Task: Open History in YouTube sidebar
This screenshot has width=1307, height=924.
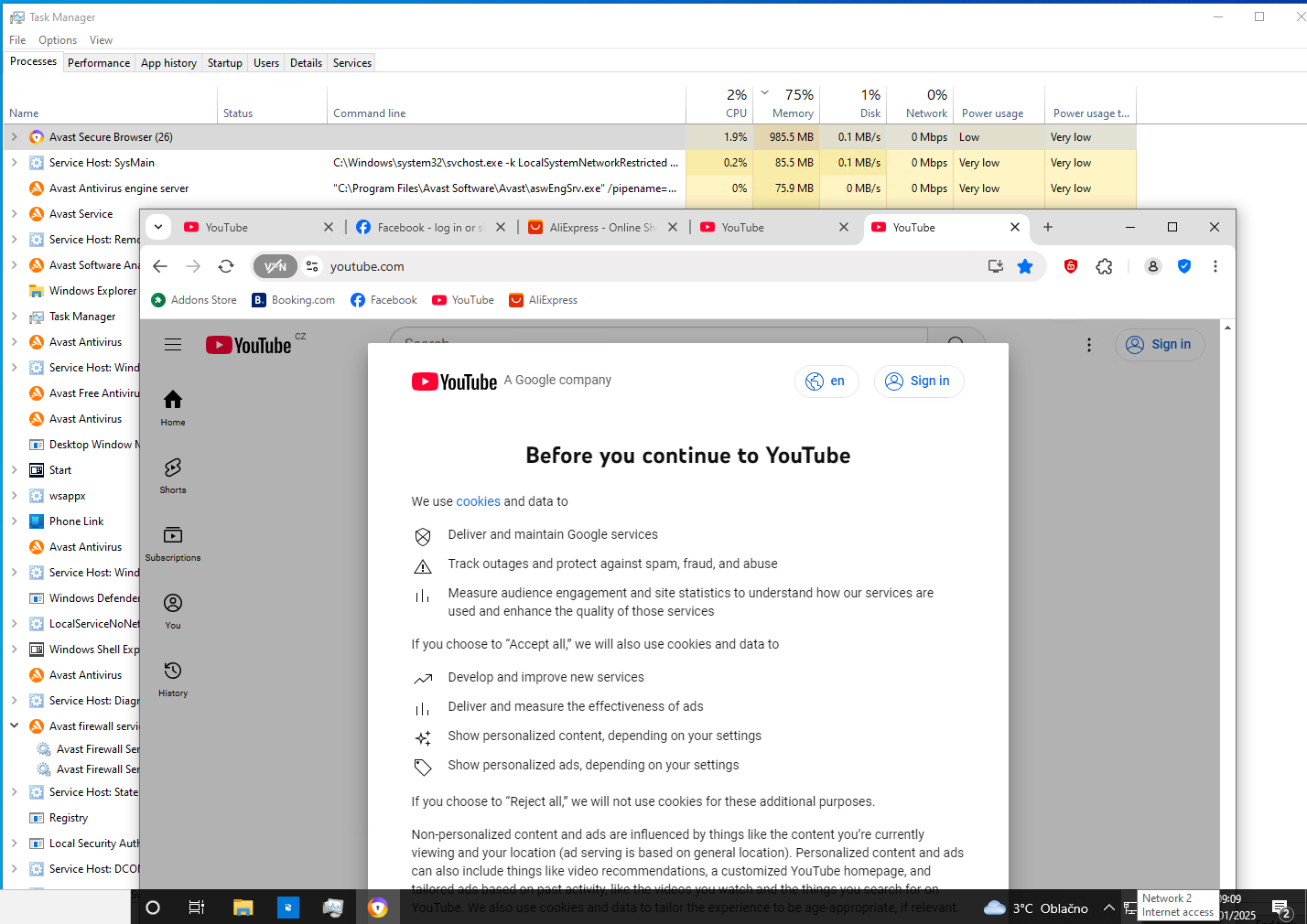Action: coord(173,679)
